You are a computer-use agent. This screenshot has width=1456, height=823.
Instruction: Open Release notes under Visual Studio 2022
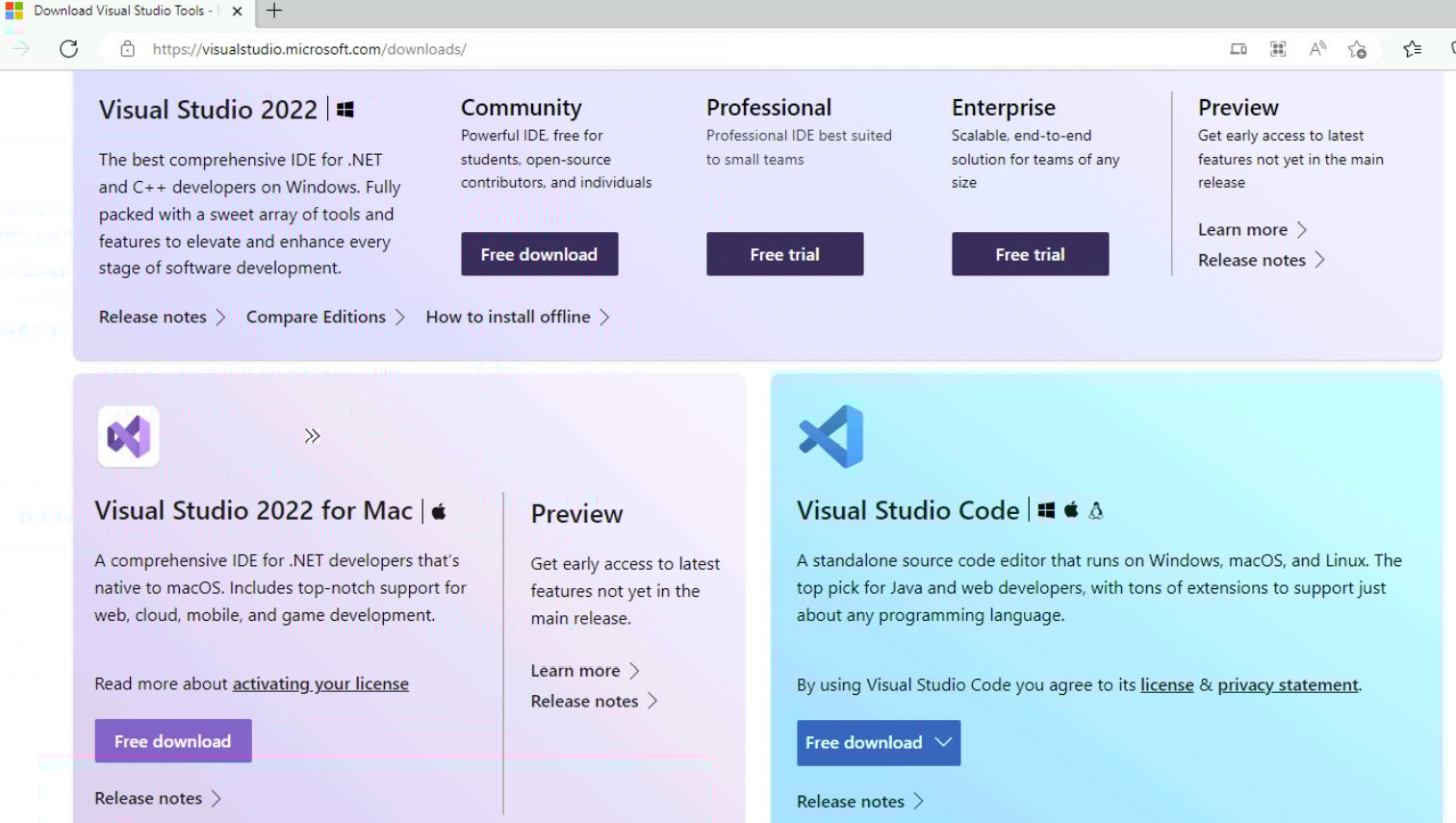tap(162, 317)
